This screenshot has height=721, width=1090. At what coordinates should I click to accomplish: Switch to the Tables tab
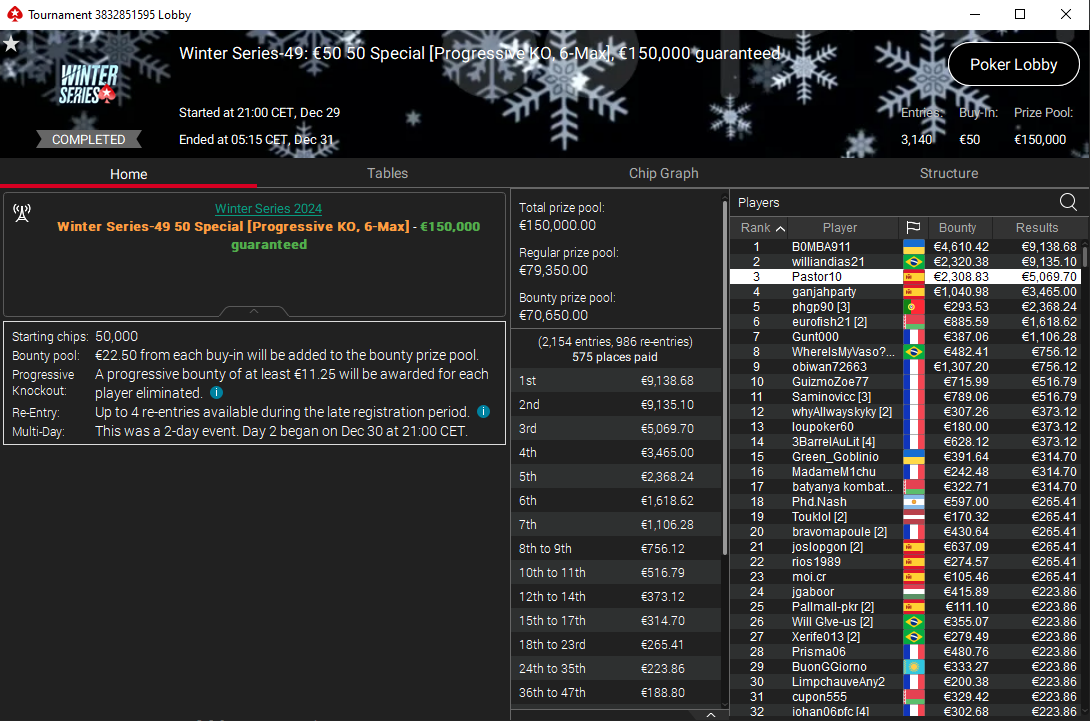coord(387,173)
